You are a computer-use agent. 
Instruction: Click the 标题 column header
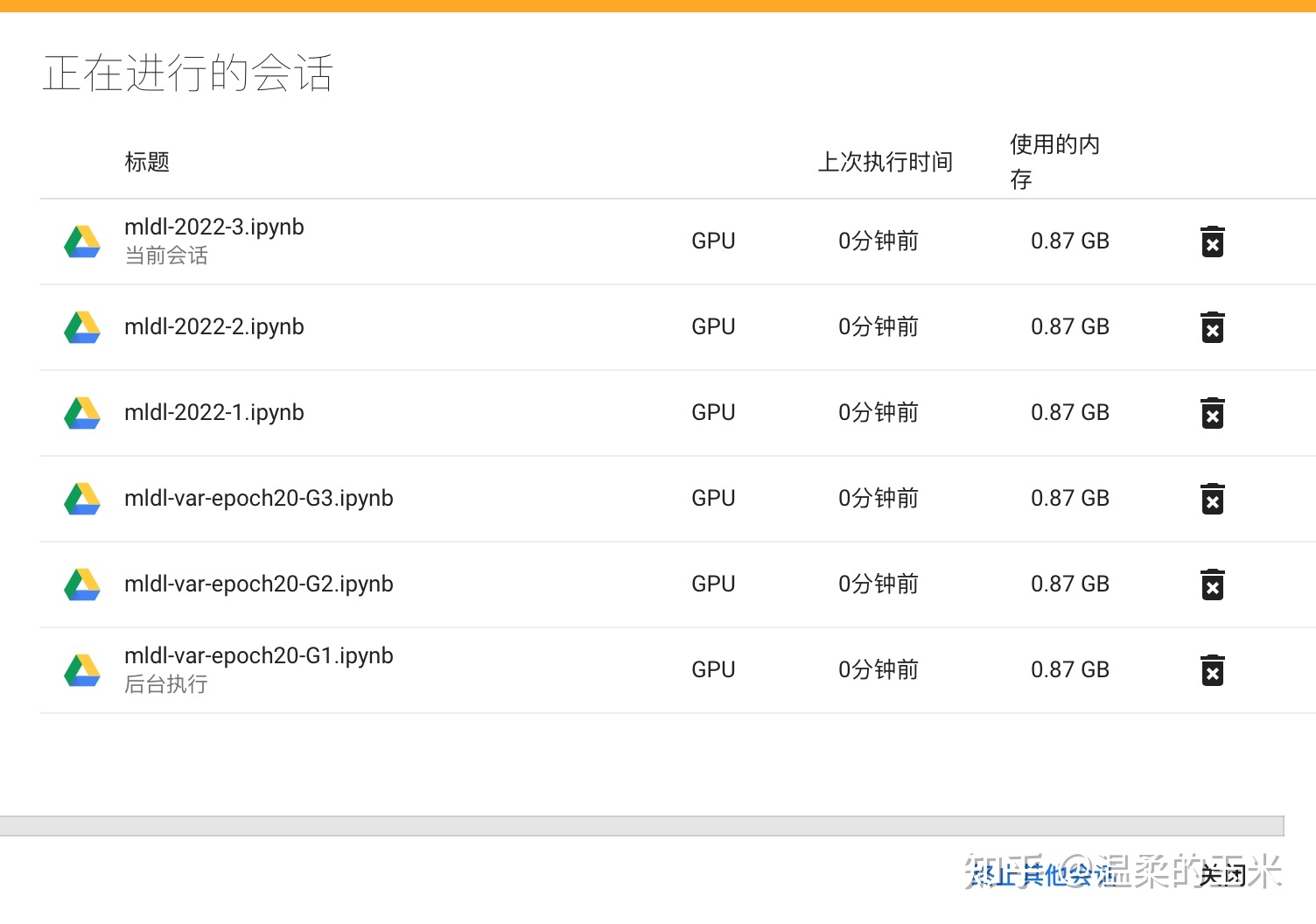pos(146,162)
